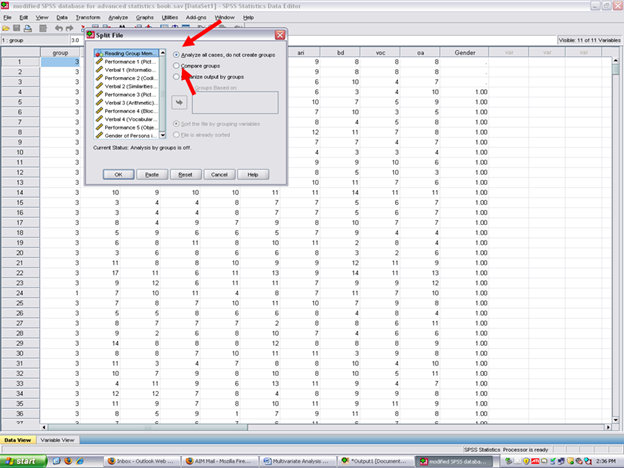The height and width of the screenshot is (468, 624).
Task: Select Organize output by groups option
Action: [177, 77]
